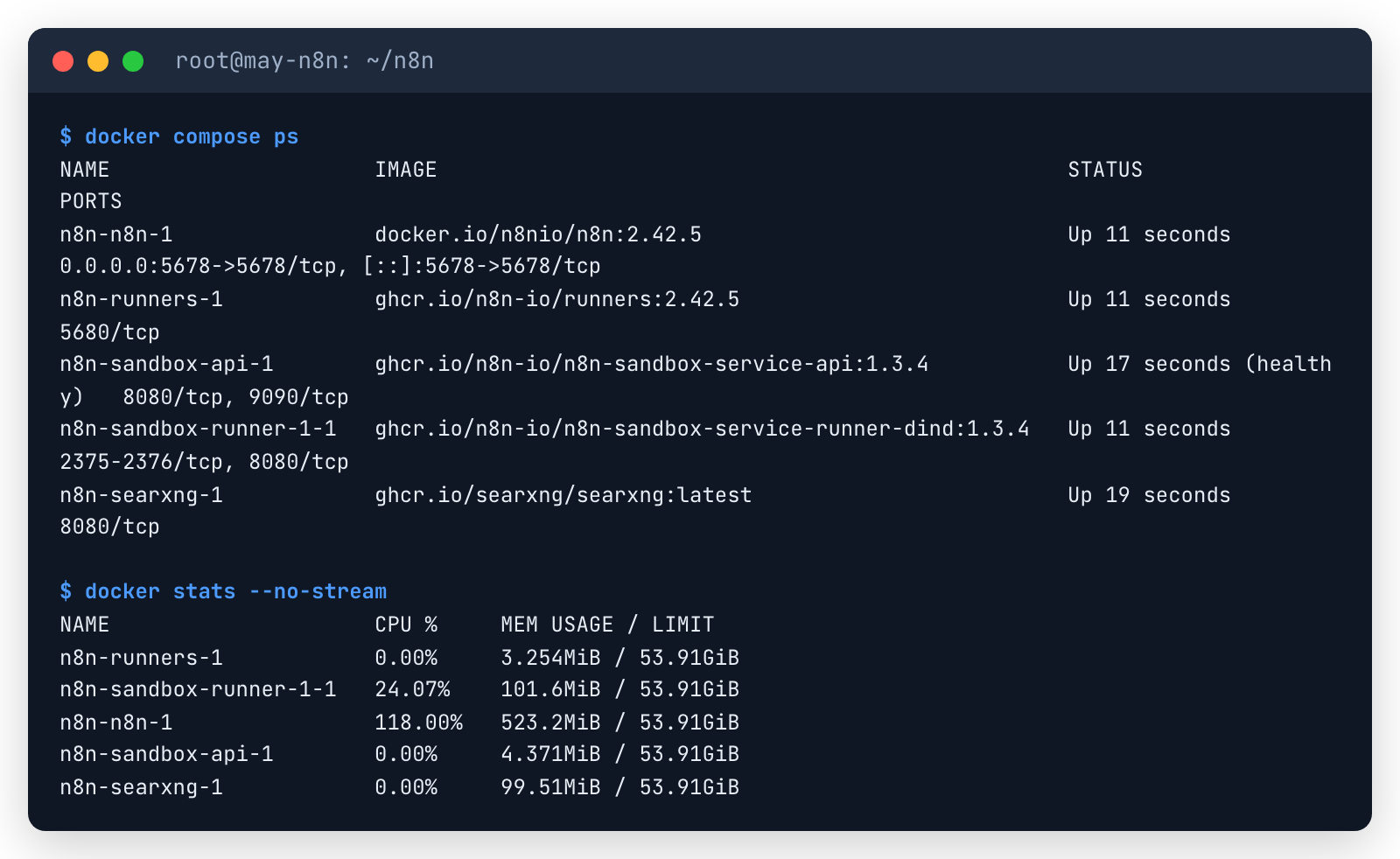
Task: Click port mapping 0.0.0.0:5678->5678/tcp line
Action: pyautogui.click(x=331, y=266)
